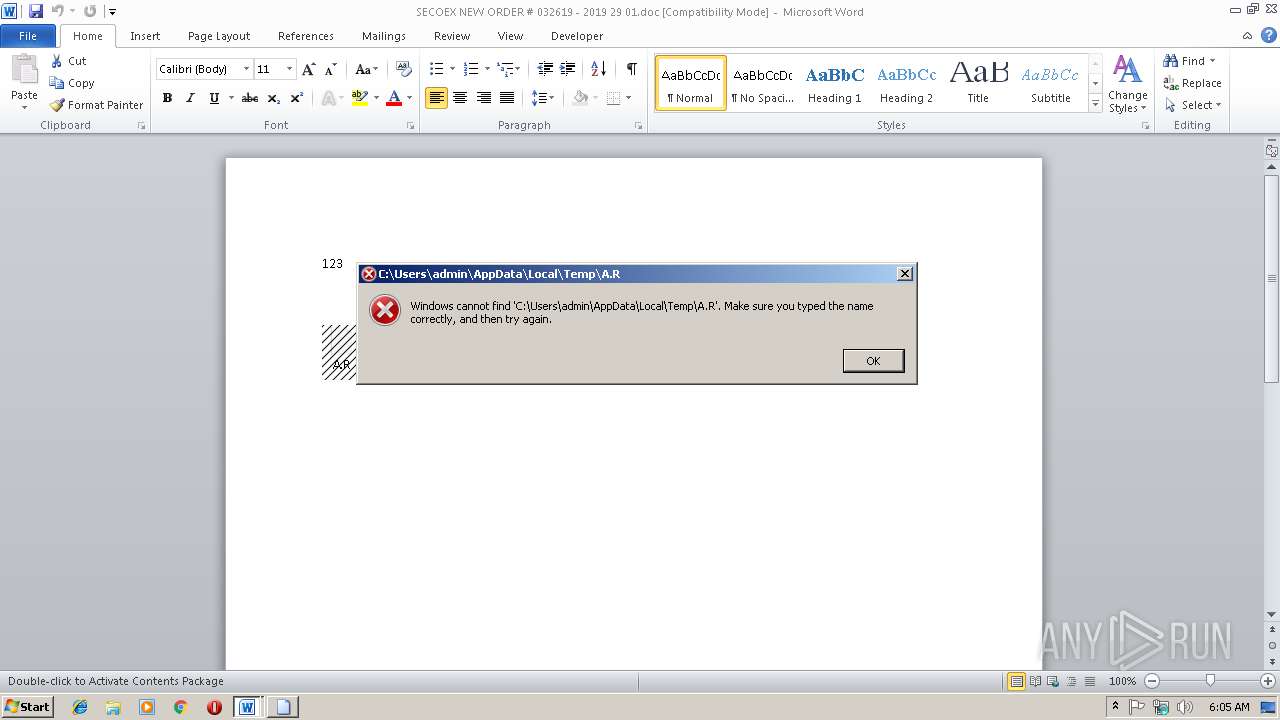
Task: Open the Mailings tab
Action: (x=384, y=36)
